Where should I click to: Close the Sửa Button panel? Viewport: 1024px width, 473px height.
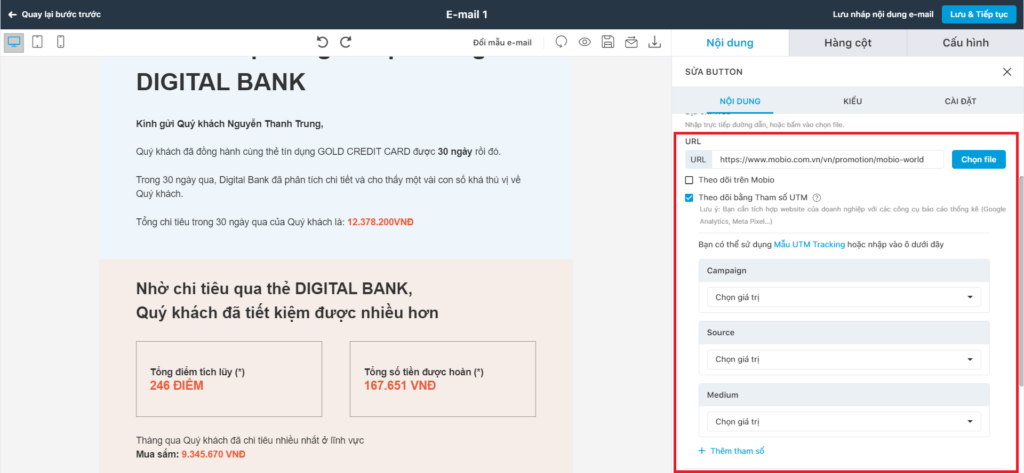pos(1006,72)
